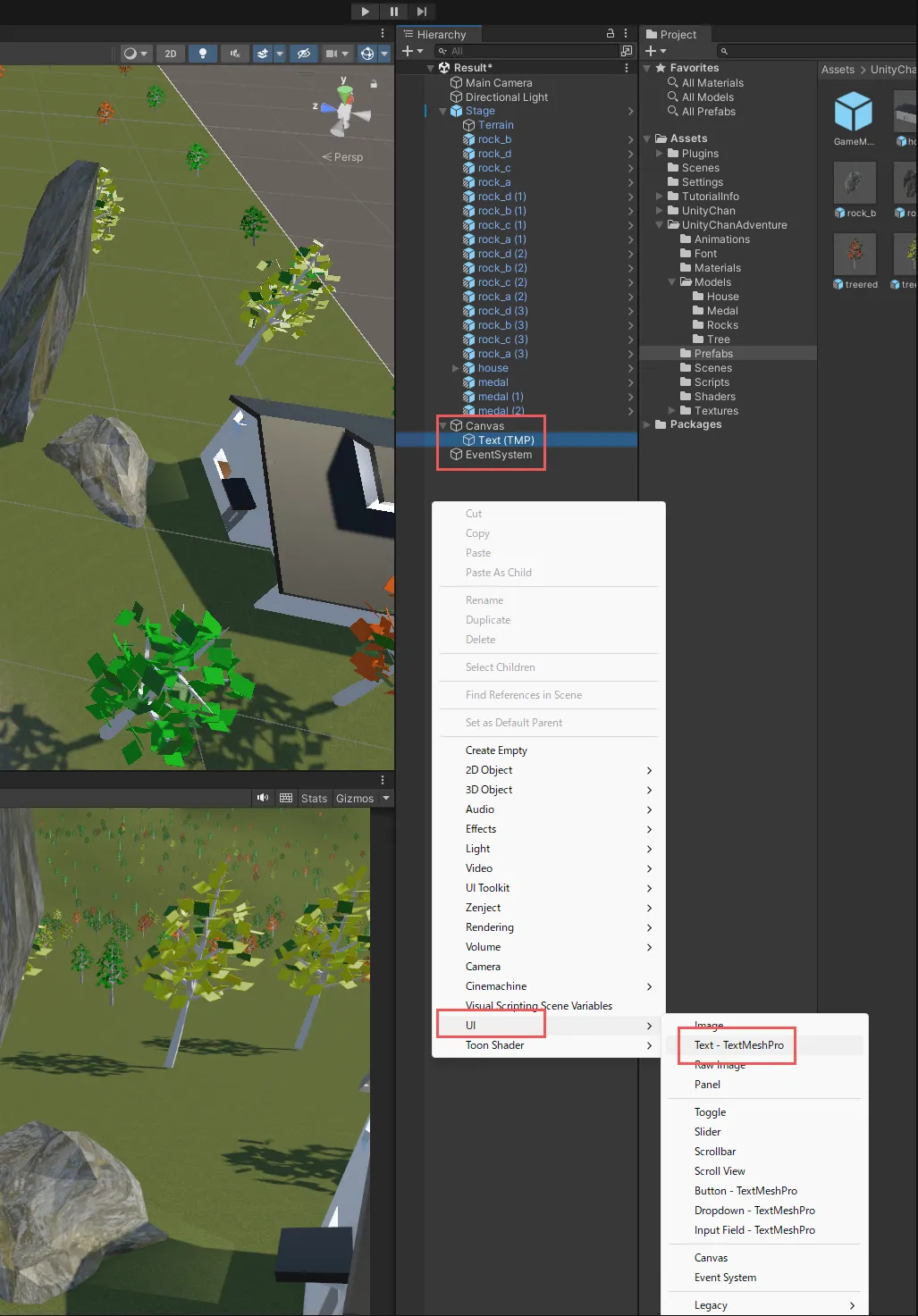The width and height of the screenshot is (918, 1316).
Task: Toggle scene lighting with the lightbulb icon
Action: pos(203,54)
